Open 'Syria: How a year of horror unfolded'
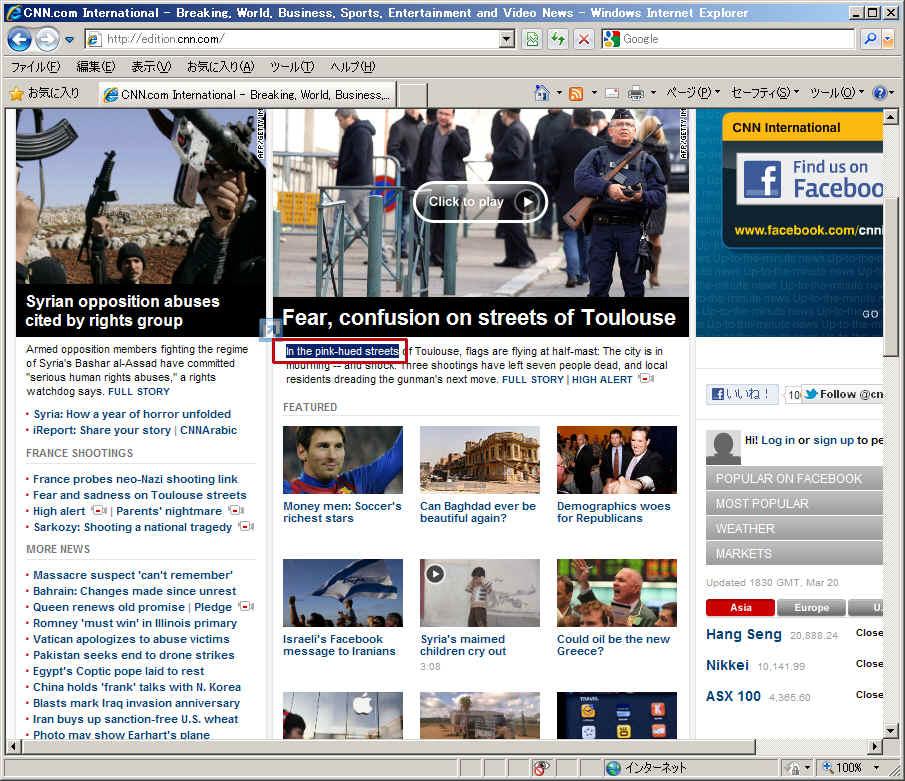The image size is (905, 781). (132, 414)
